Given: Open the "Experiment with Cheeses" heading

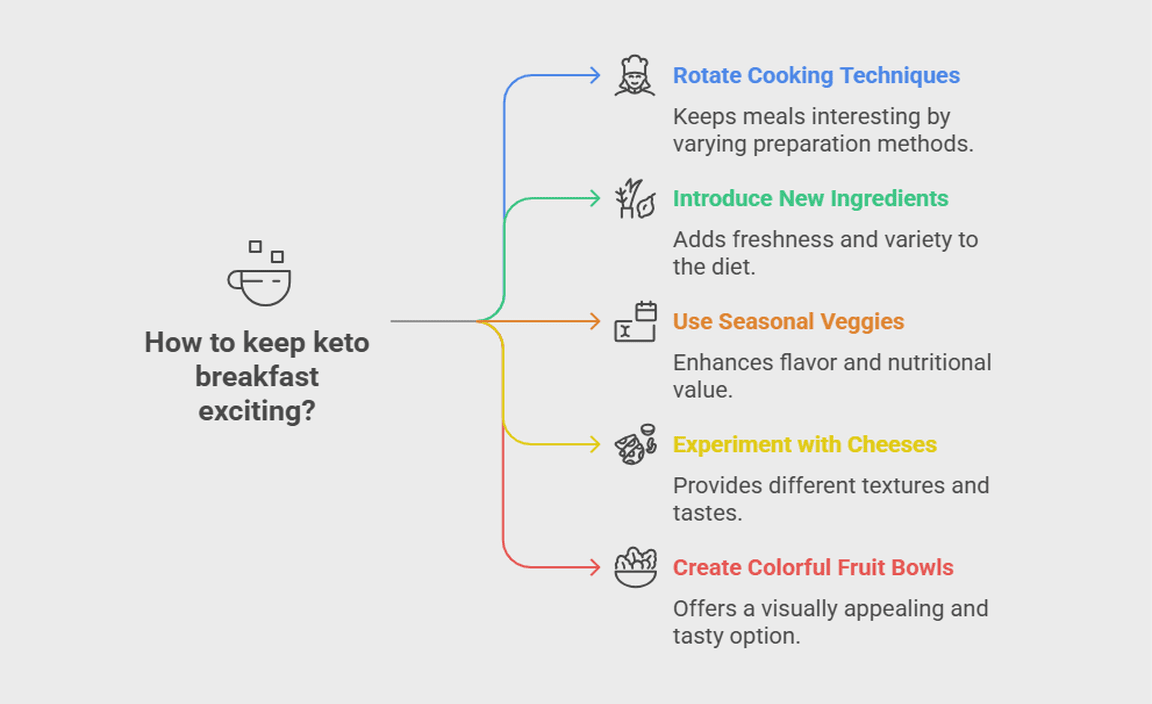Looking at the screenshot, I should click(805, 445).
